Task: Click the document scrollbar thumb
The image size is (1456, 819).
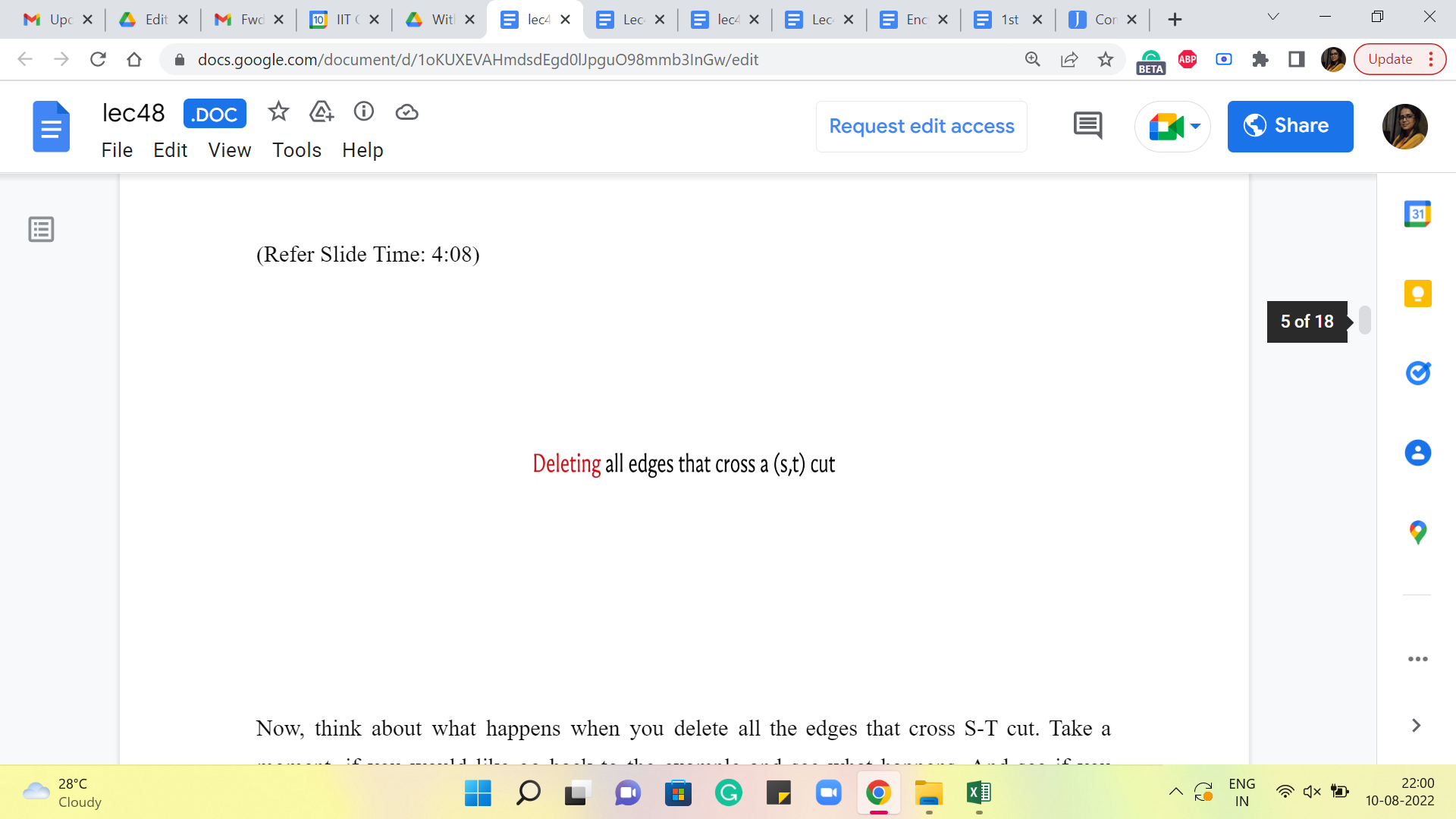Action: [1364, 320]
